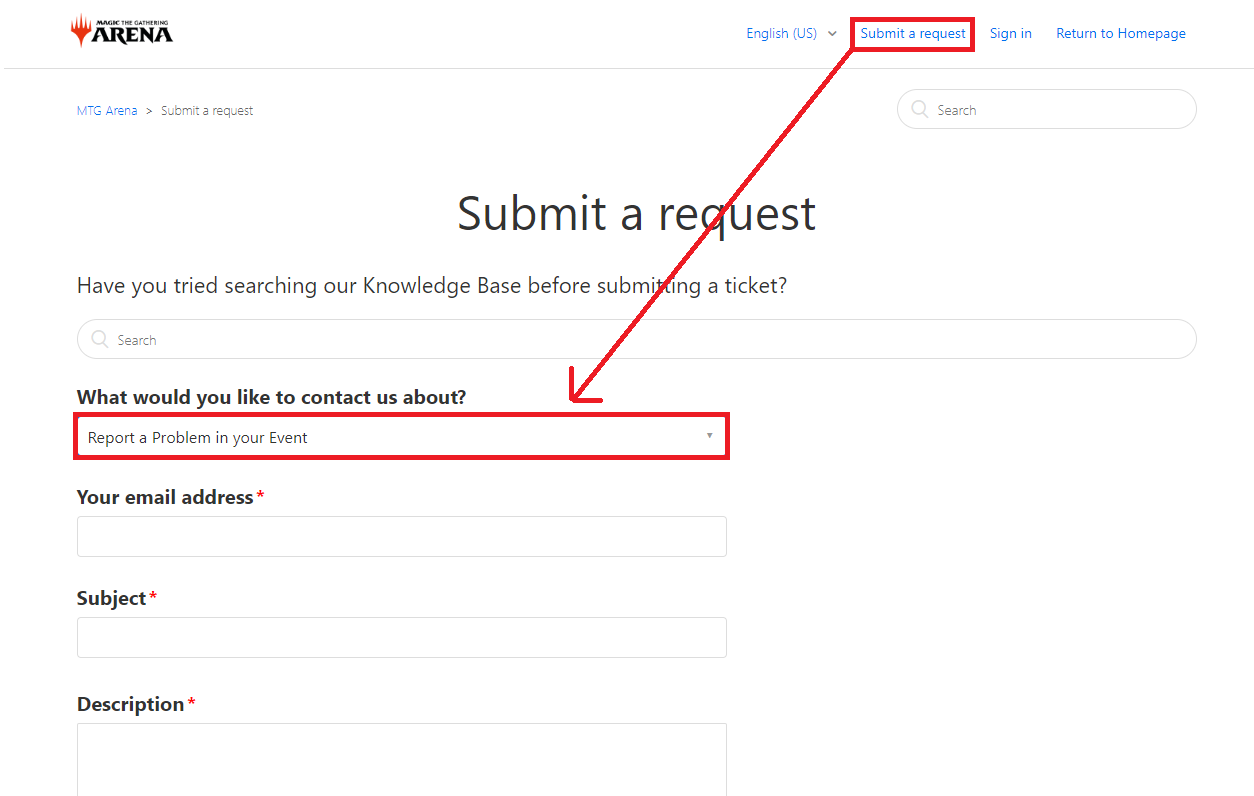The height and width of the screenshot is (796, 1254).
Task: Click the 'Subject' field label
Action: 111,598
